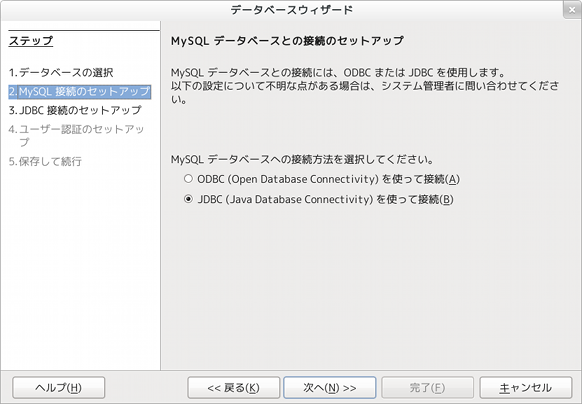
Task: Click the データベースウィザード title bar text
Action: pos(291,10)
